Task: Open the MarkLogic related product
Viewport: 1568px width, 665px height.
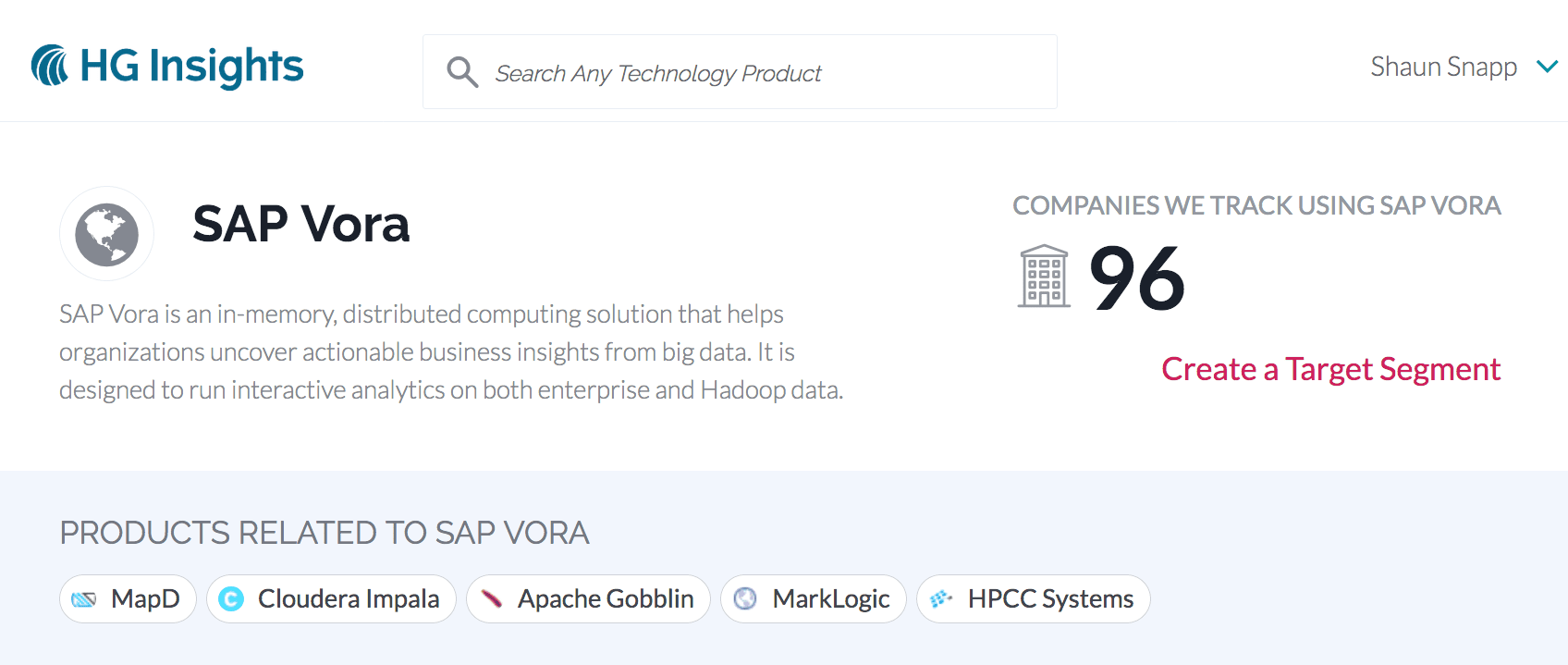Action: [x=814, y=599]
